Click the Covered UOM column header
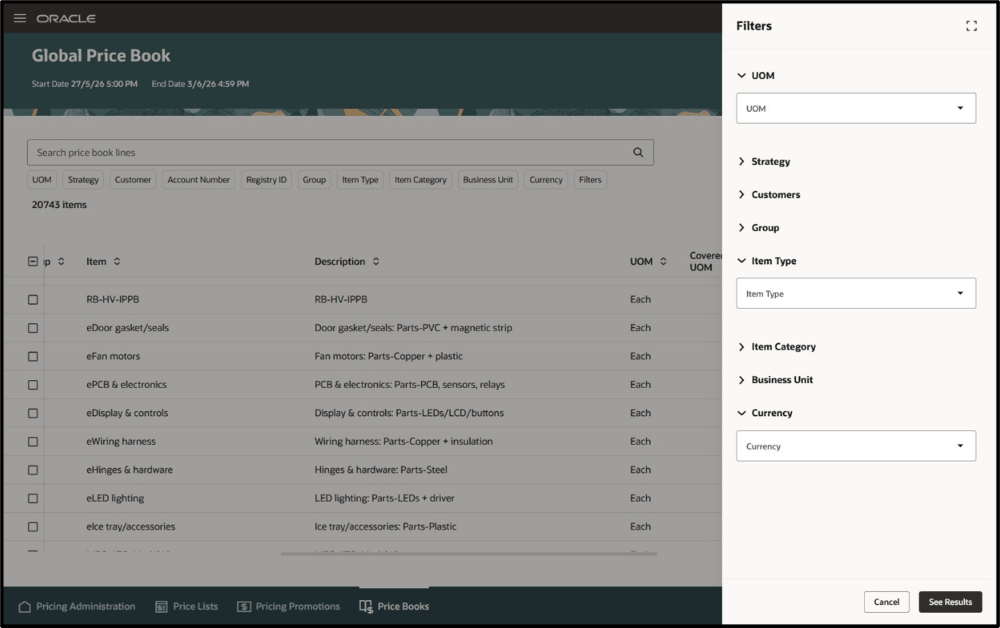Image resolution: width=1000 pixels, height=628 pixels. 705,261
